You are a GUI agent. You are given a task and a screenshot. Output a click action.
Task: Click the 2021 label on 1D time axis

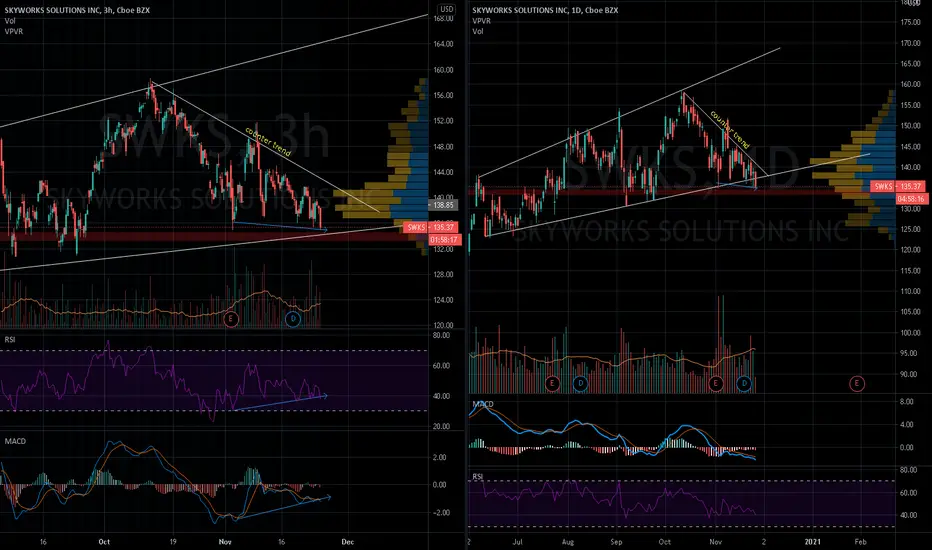[x=813, y=542]
